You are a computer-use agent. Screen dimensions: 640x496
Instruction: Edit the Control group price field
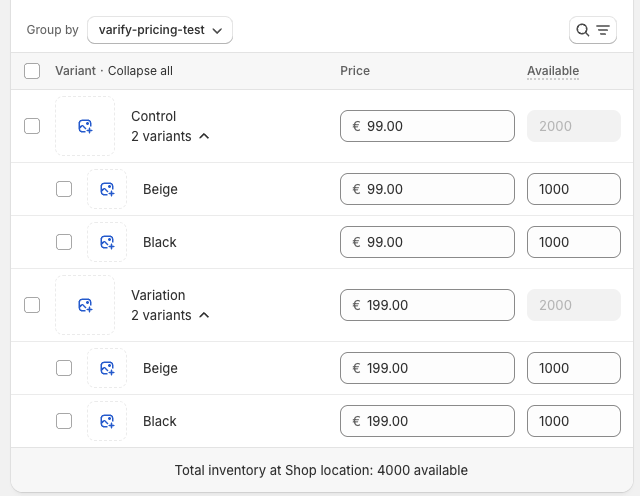[x=427, y=126]
